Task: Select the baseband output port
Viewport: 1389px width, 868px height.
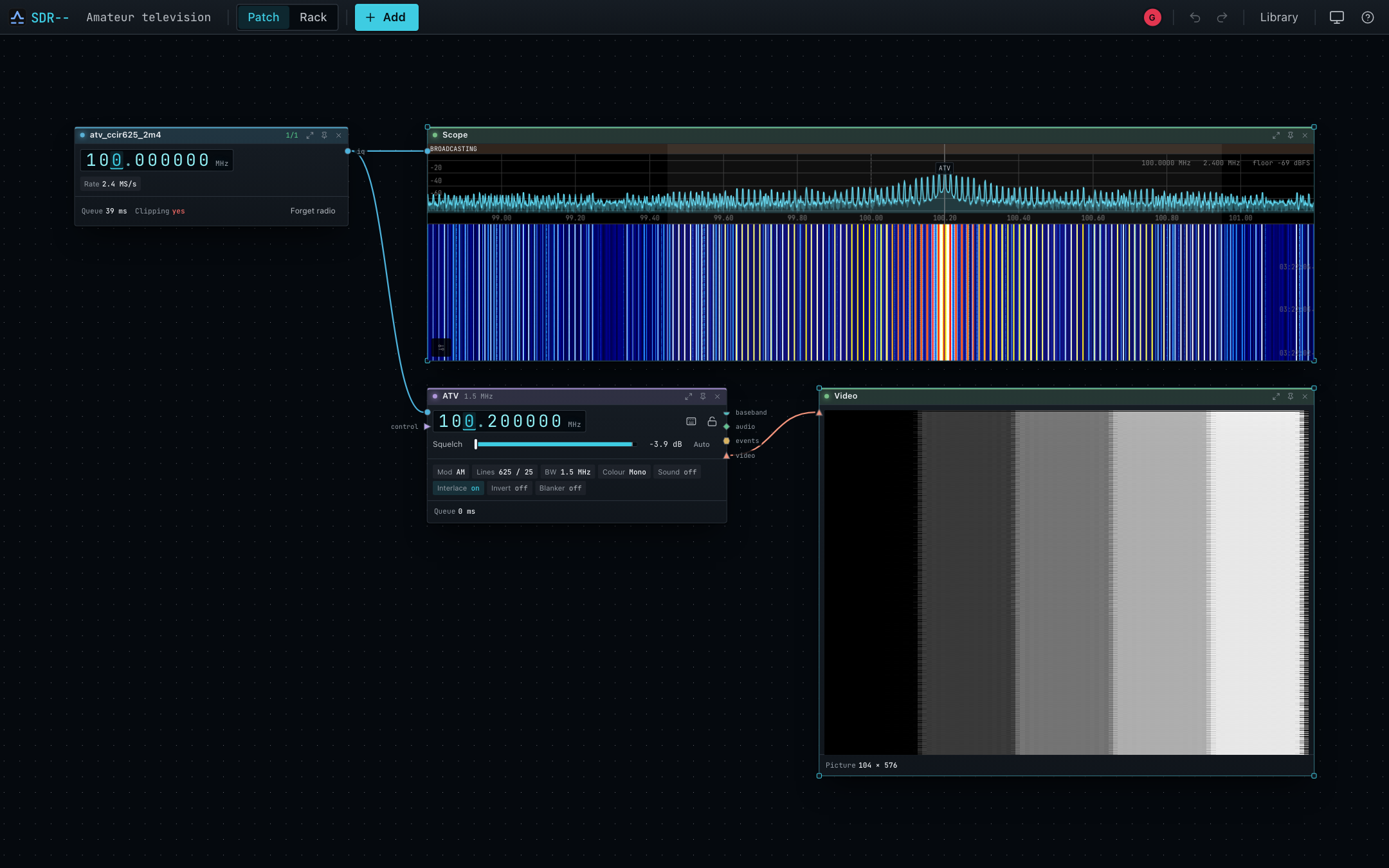Action: pyautogui.click(x=727, y=413)
